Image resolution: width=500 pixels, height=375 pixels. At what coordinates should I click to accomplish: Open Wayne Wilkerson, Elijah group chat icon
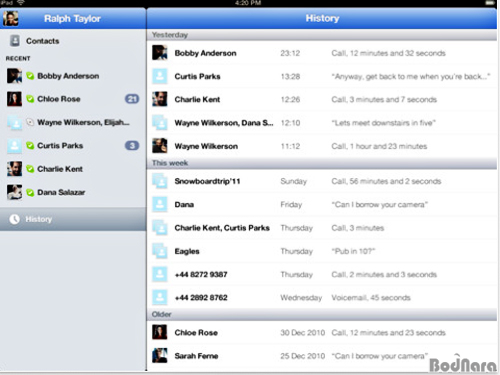pos(15,122)
